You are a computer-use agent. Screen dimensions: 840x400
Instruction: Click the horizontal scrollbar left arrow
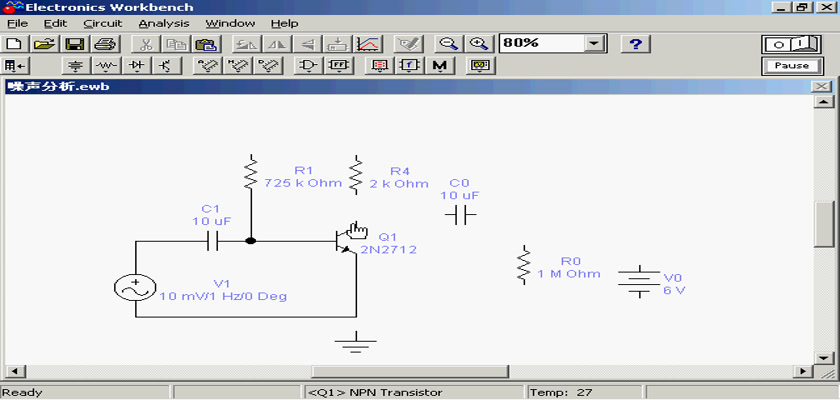pyautogui.click(x=14, y=371)
